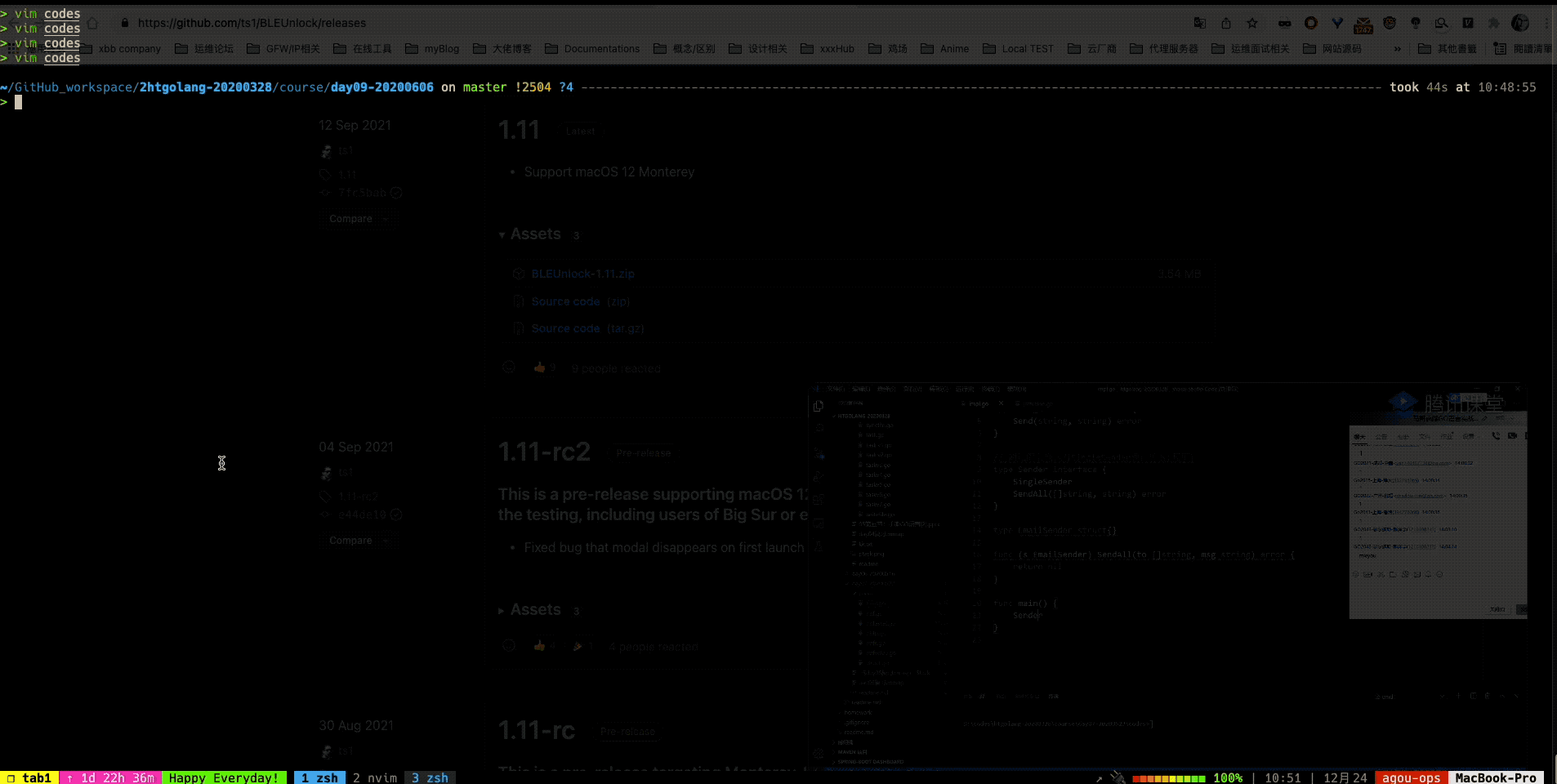Click the verified icon beside commit 7fc5bab

pos(396,193)
